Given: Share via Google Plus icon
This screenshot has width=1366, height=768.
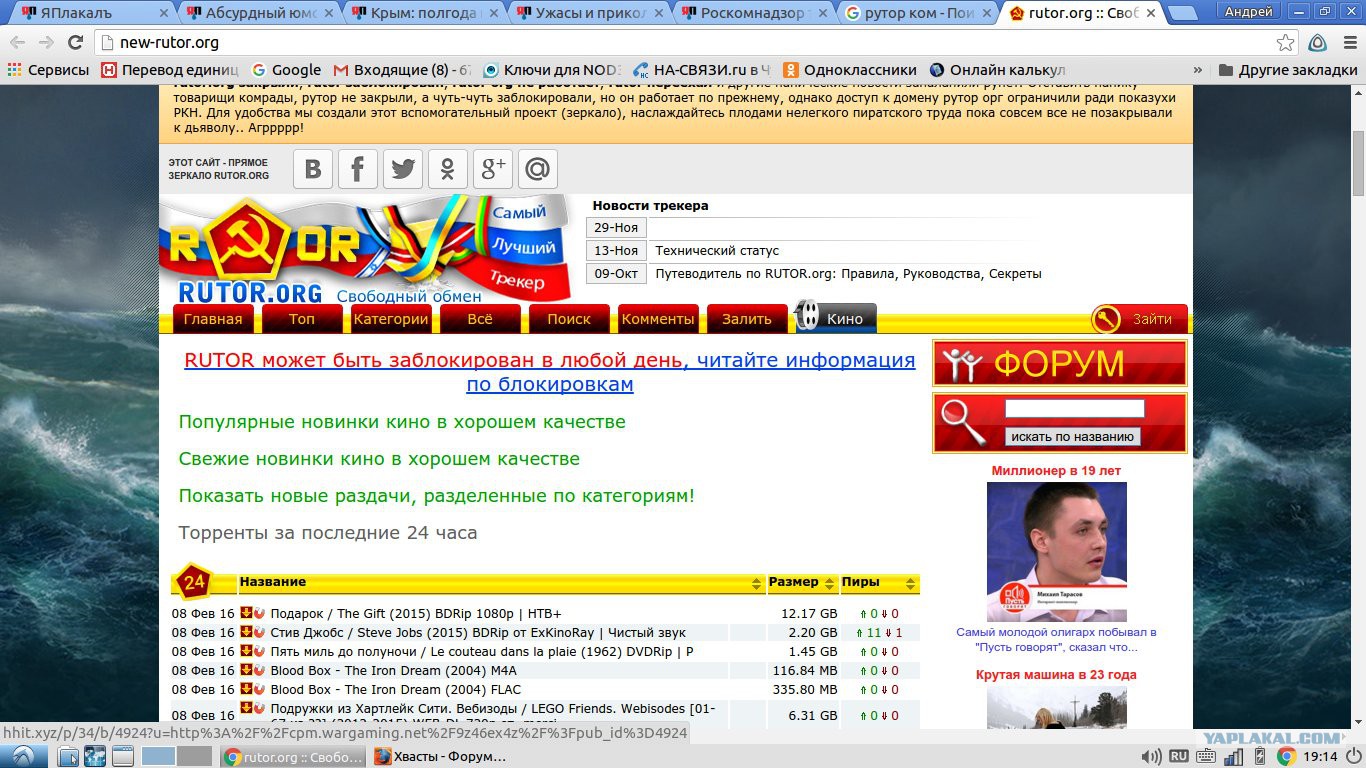Looking at the screenshot, I should [492, 169].
